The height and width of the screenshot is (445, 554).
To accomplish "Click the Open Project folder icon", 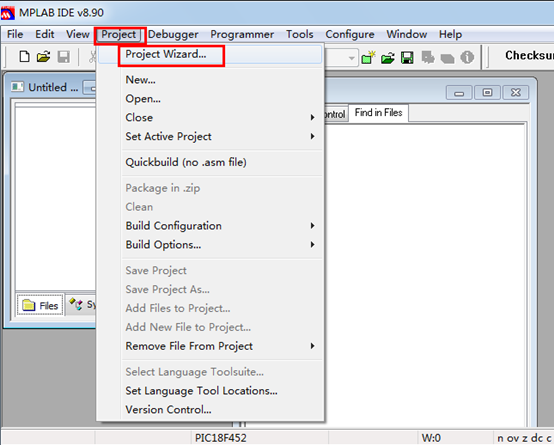I will (388, 58).
